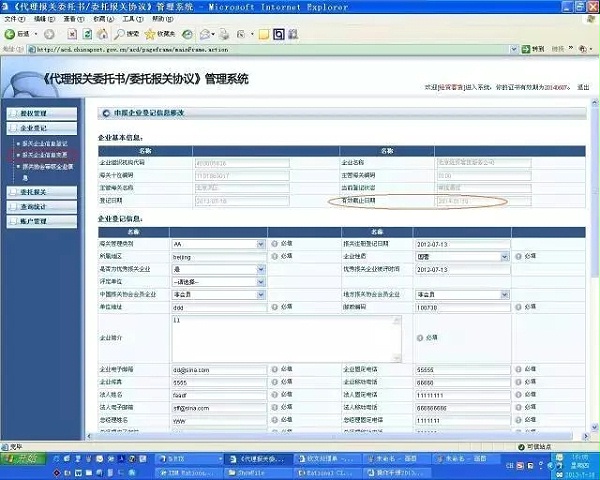Click the Print toolbar icon
This screenshot has width=600, height=480.
[225, 34]
